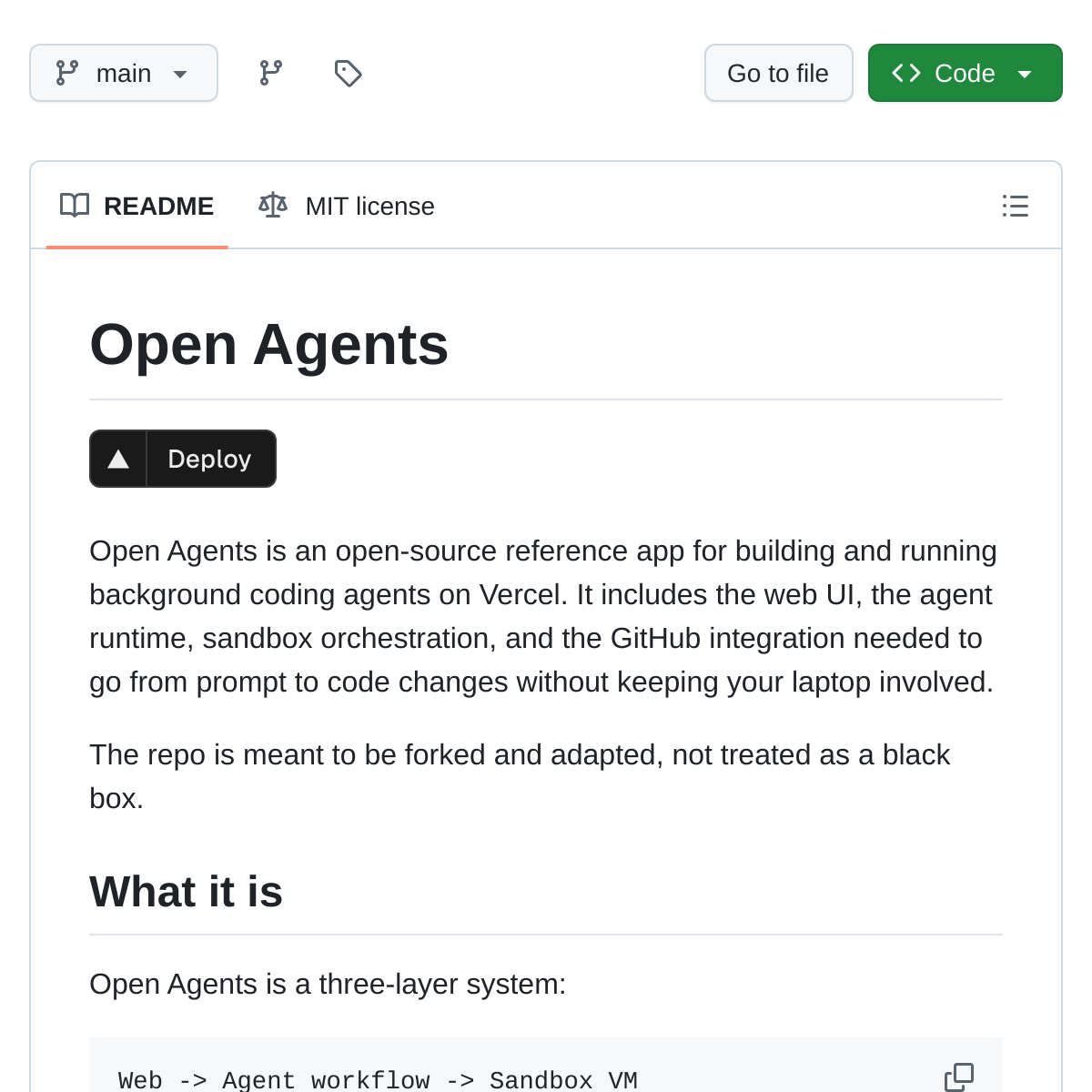The height and width of the screenshot is (1092, 1092).
Task: Click the branch fork icon next to main dropdown
Action: click(270, 73)
